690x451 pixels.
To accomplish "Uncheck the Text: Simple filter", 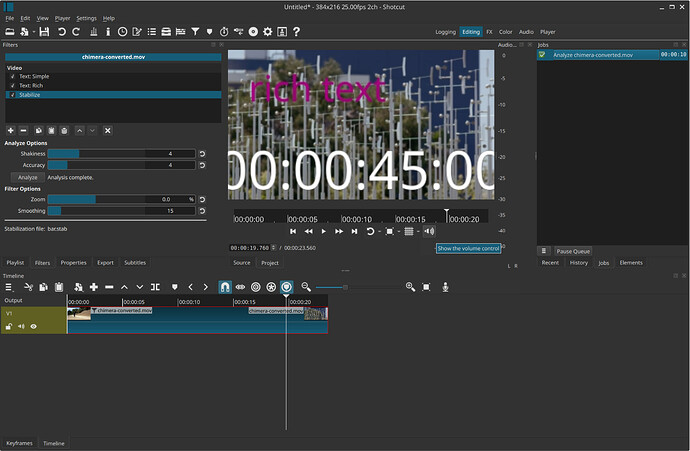I will (x=13, y=76).
